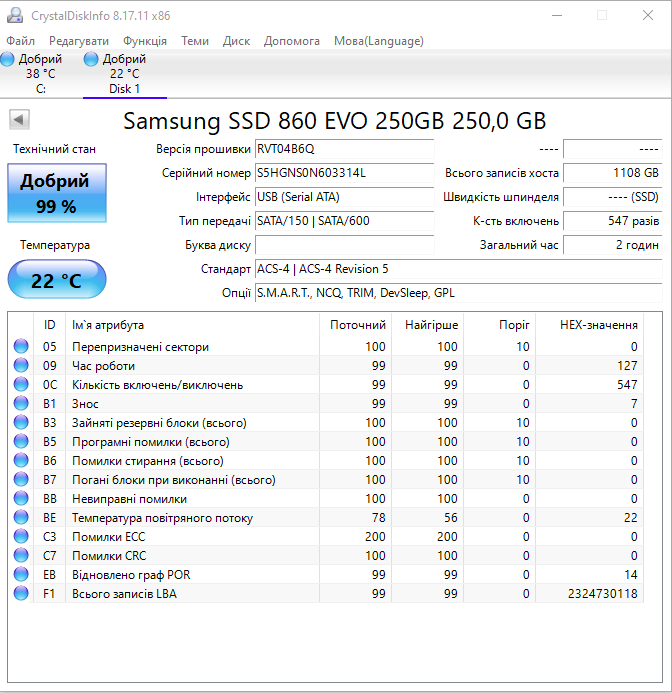Image resolution: width=672 pixels, height=693 pixels.
Task: Click the HEX-значення column header
Action: coord(590,325)
